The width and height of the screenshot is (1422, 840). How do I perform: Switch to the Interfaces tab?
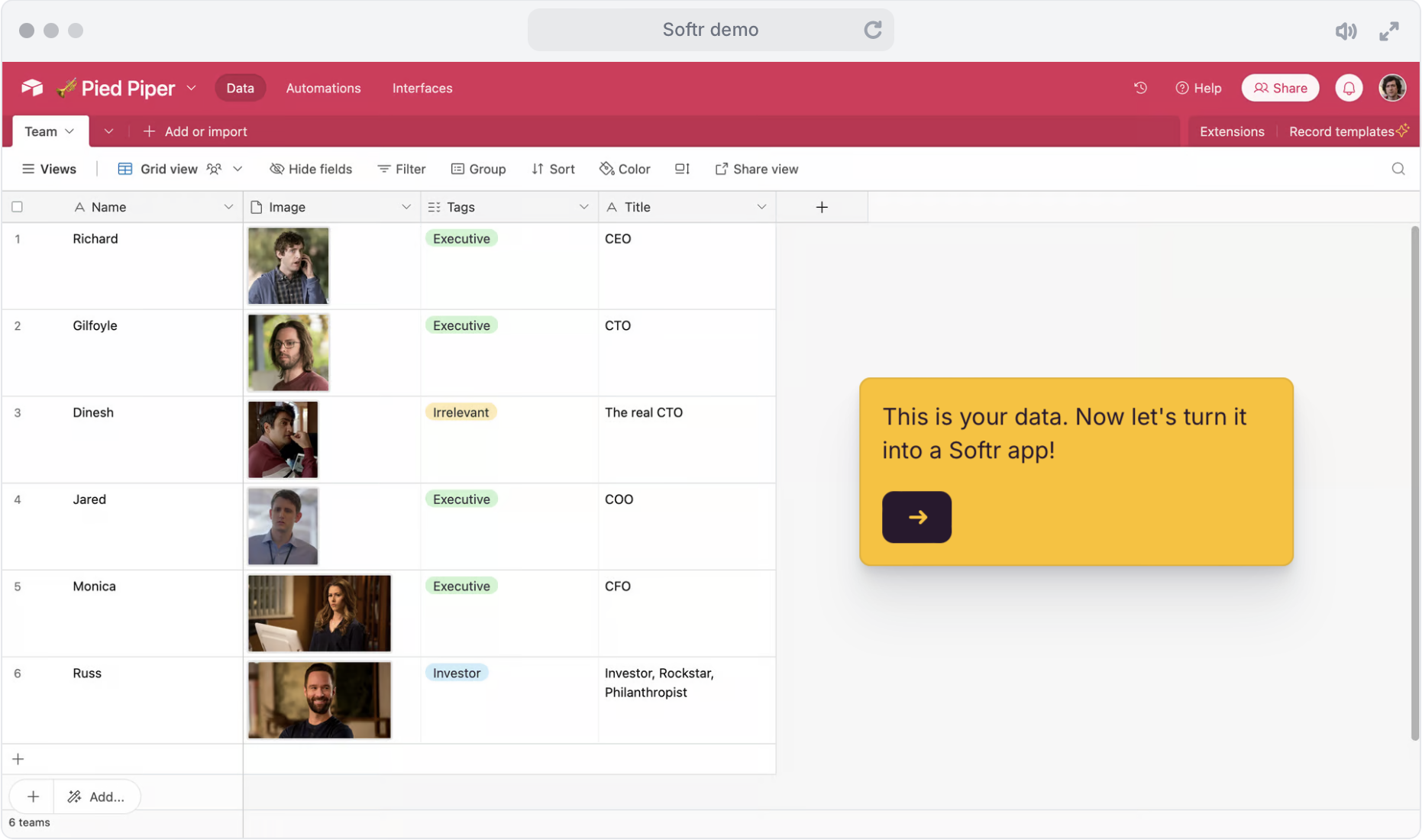[x=422, y=88]
